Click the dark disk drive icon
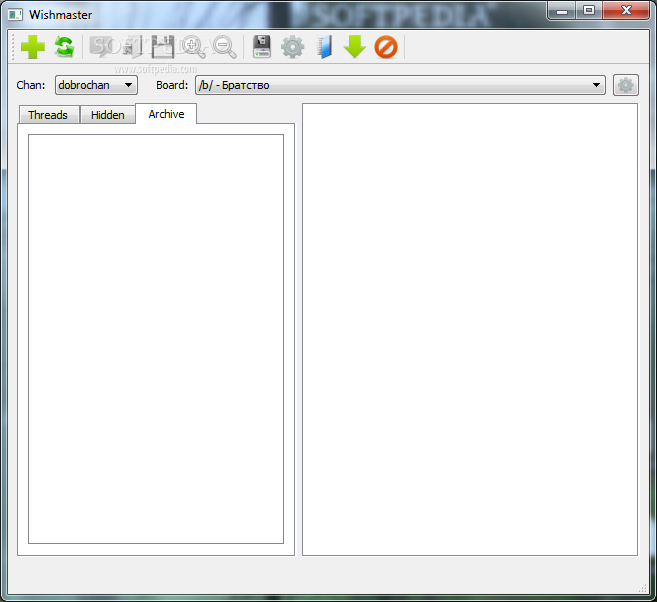 click(262, 47)
